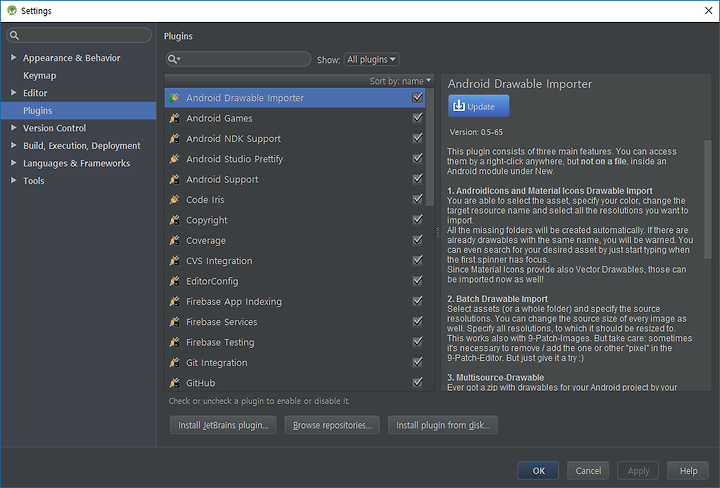Click the Cancel button

click(588, 471)
